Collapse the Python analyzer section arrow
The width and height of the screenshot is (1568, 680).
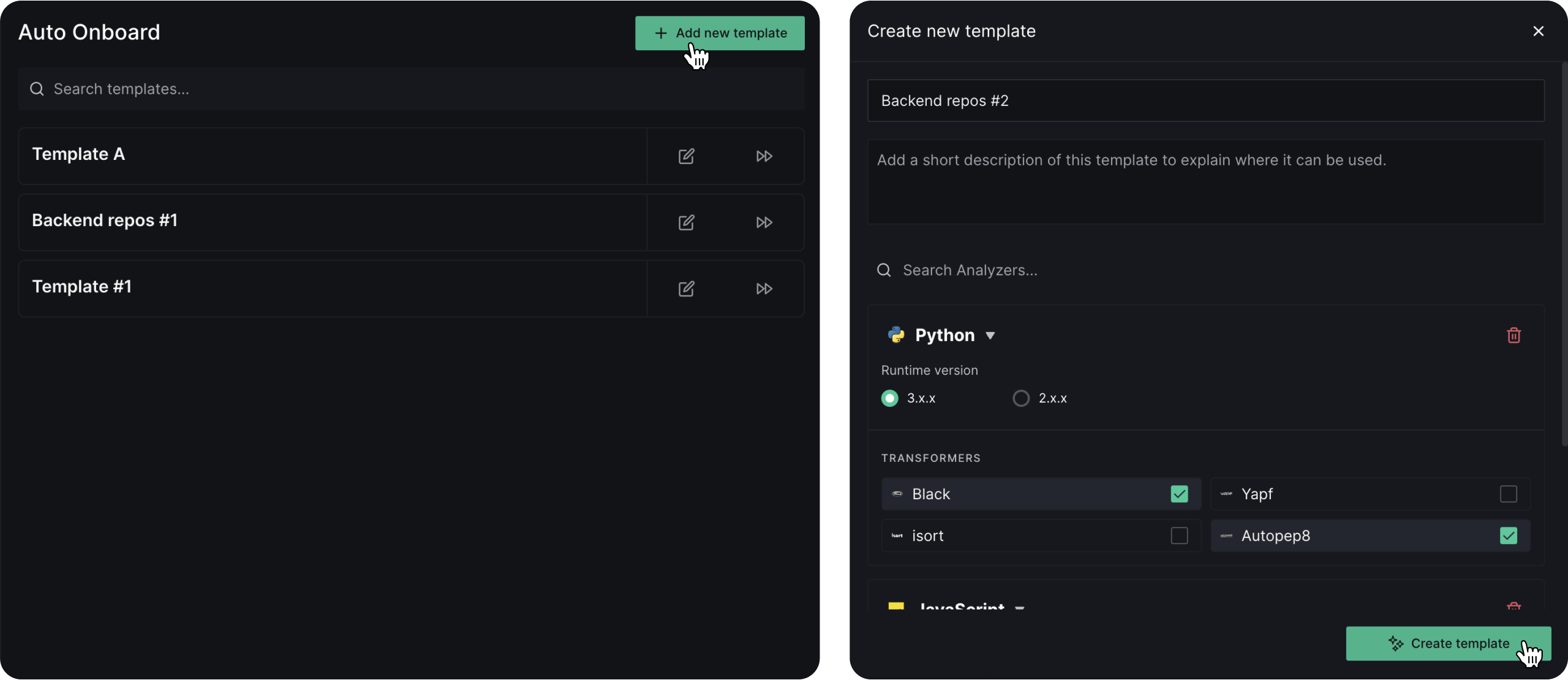point(990,336)
